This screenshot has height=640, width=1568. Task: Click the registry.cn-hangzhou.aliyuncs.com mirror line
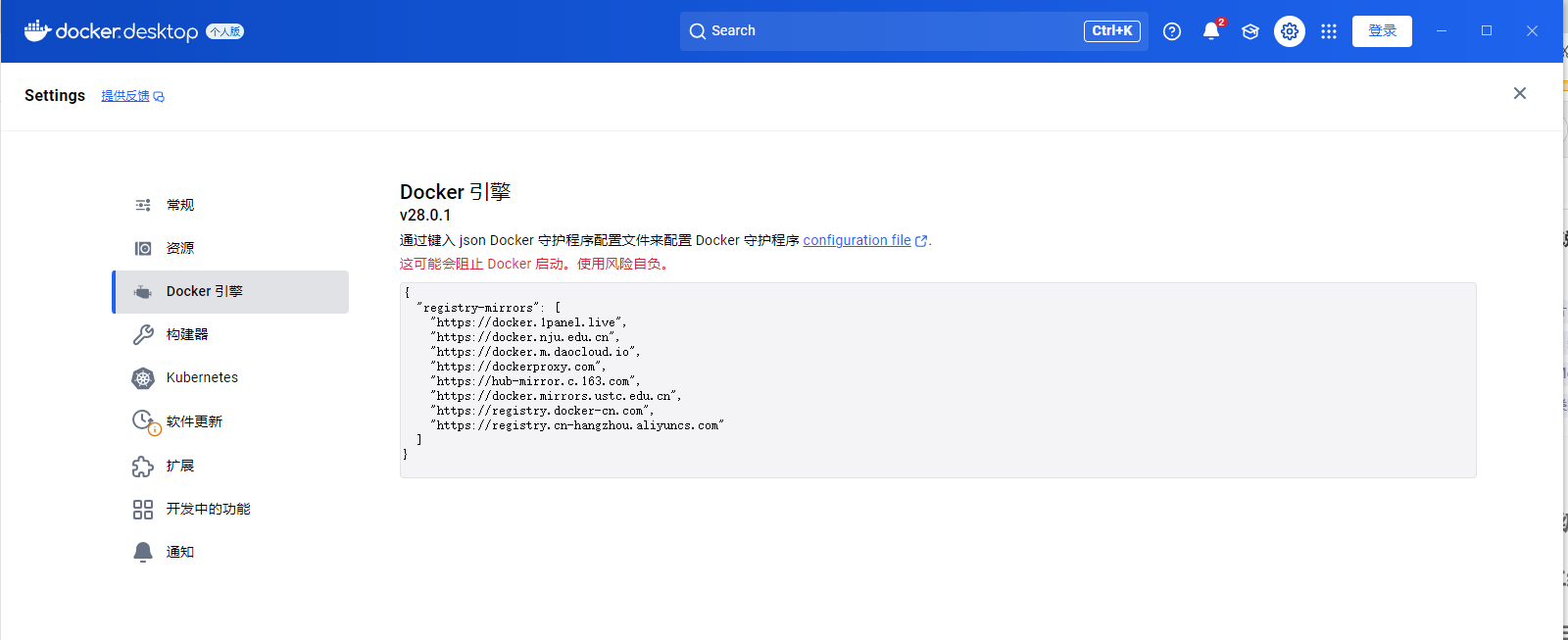(x=577, y=425)
